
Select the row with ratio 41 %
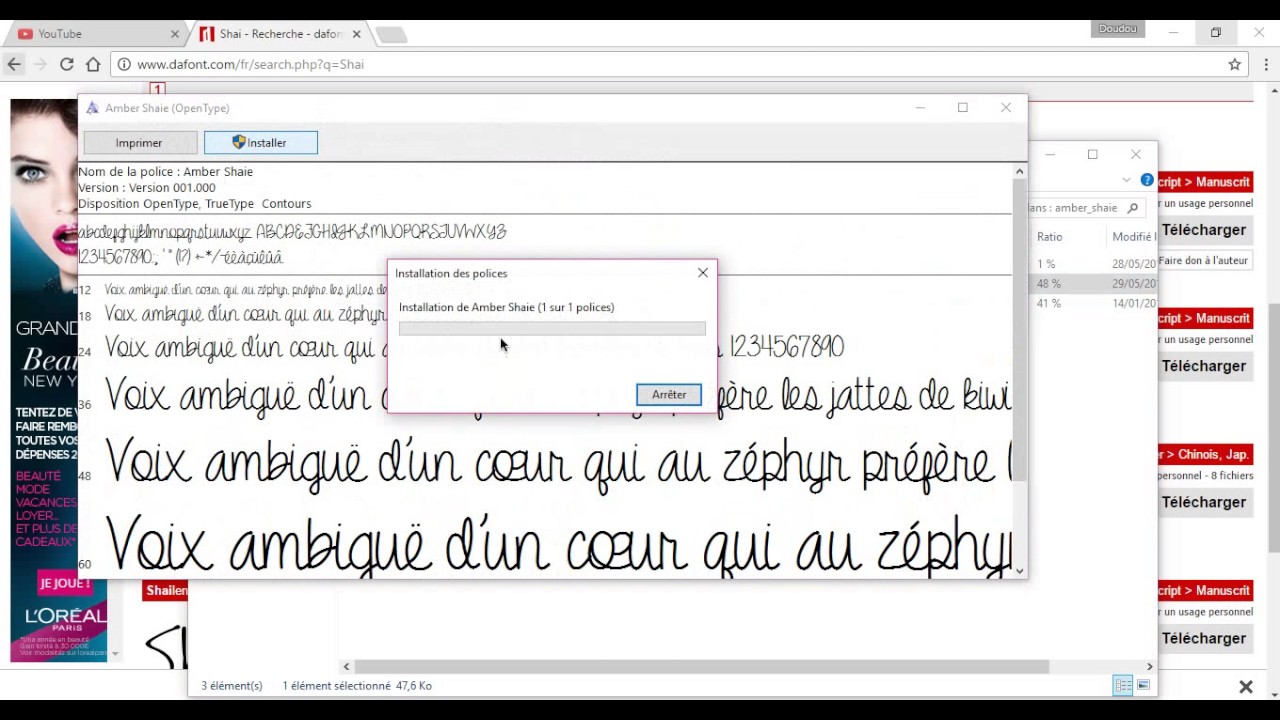tap(1093, 303)
